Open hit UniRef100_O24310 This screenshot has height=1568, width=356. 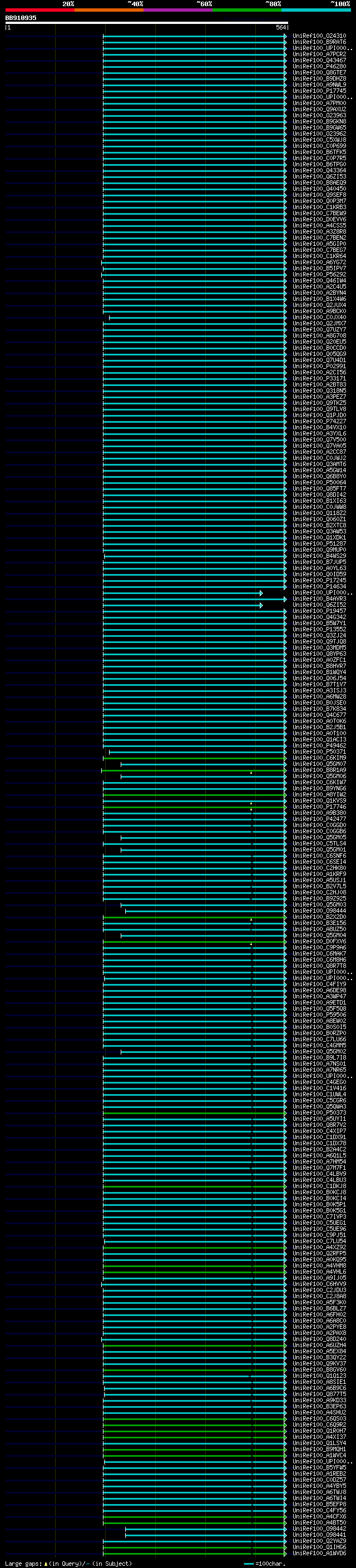point(319,36)
